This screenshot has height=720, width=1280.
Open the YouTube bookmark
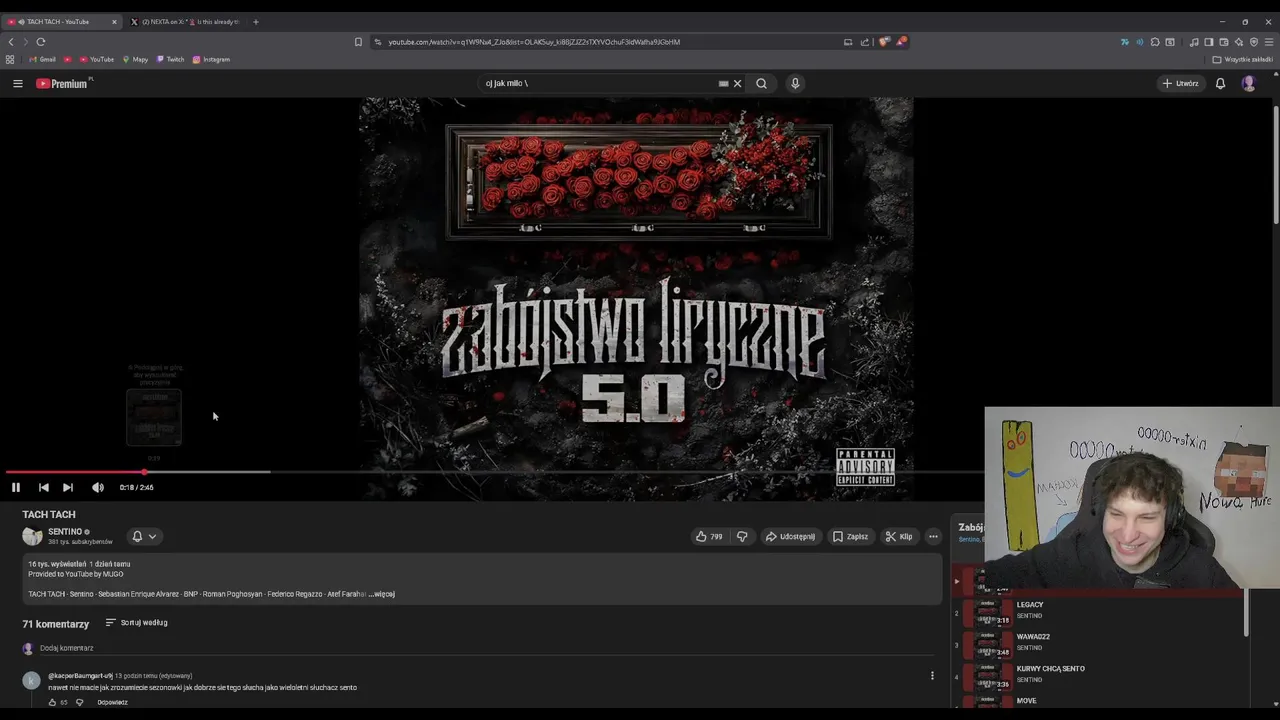(x=97, y=59)
